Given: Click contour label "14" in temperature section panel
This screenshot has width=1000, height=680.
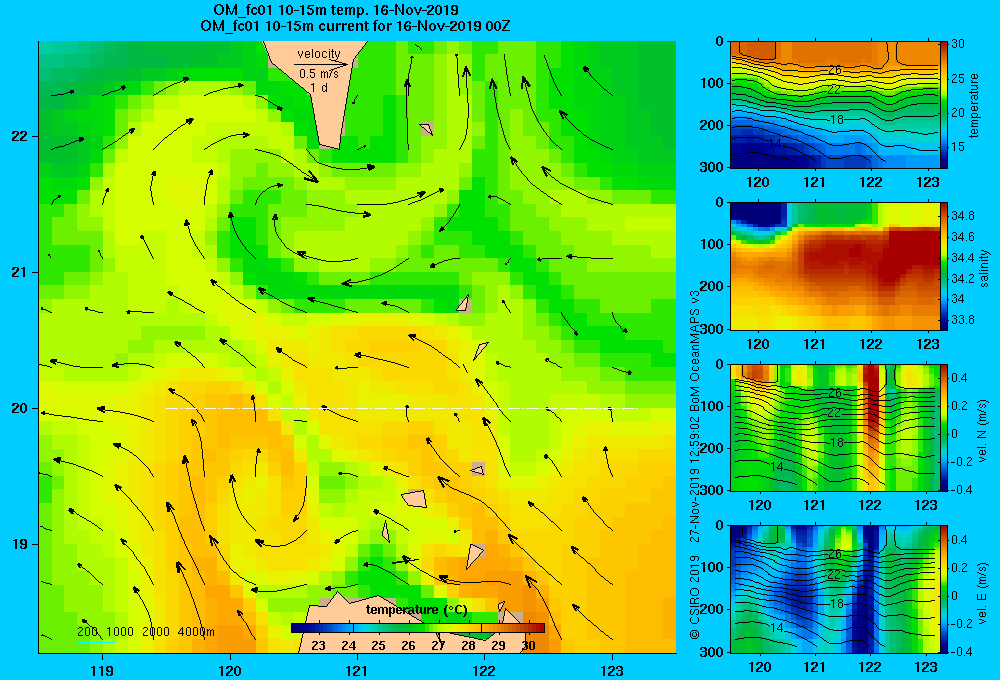Looking at the screenshot, I should tap(775, 144).
